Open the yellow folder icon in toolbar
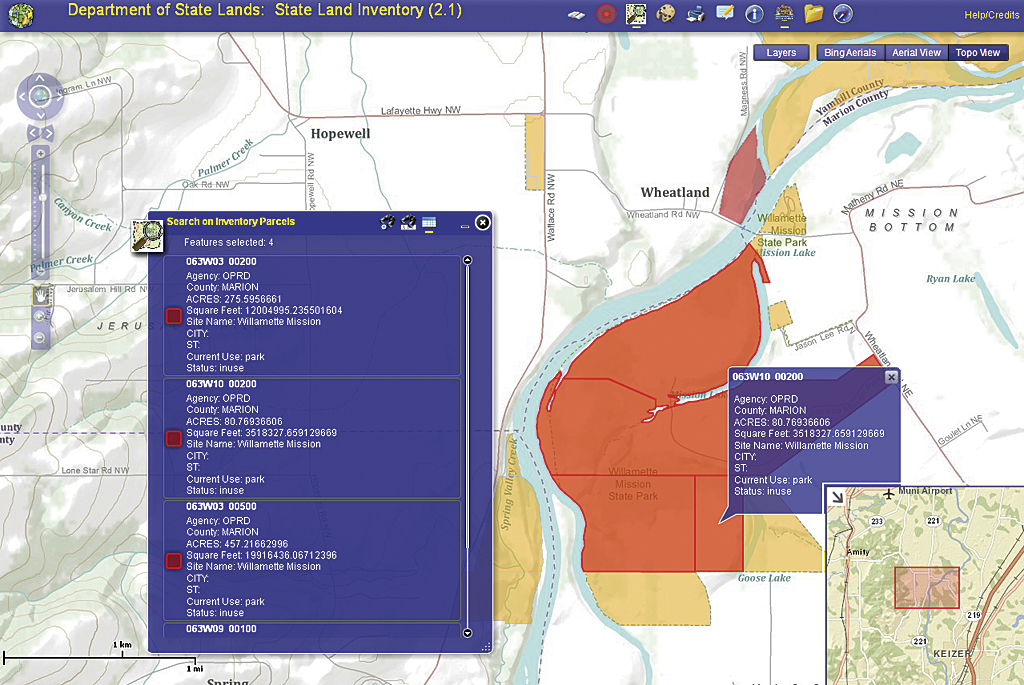1024x685 pixels. [x=814, y=13]
